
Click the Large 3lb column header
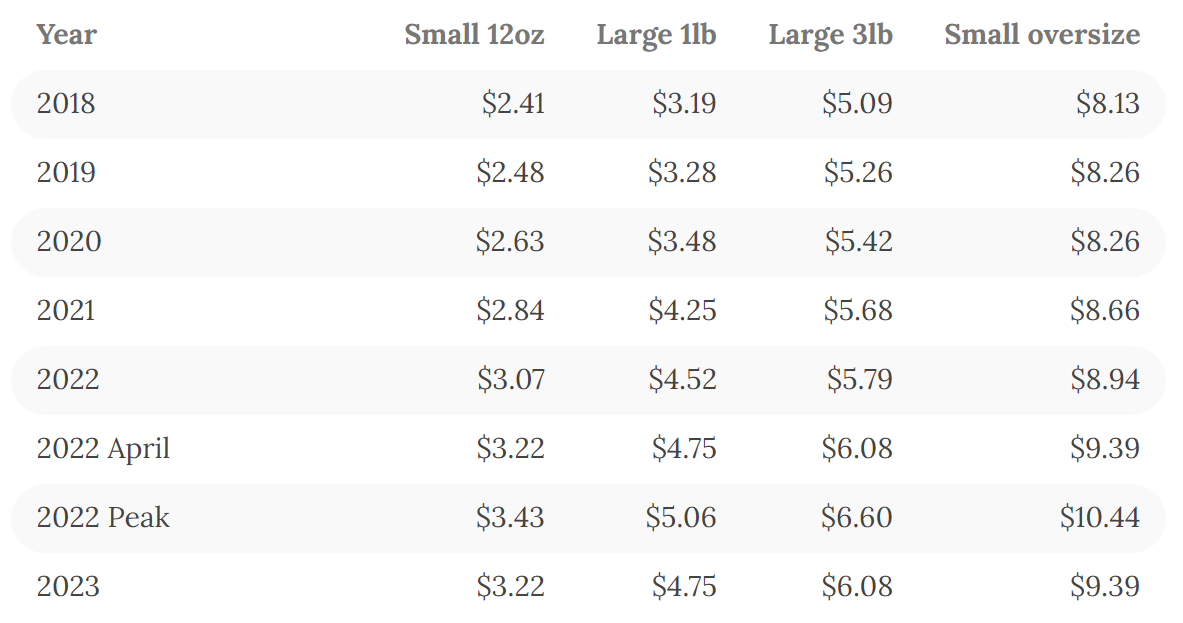pos(830,35)
